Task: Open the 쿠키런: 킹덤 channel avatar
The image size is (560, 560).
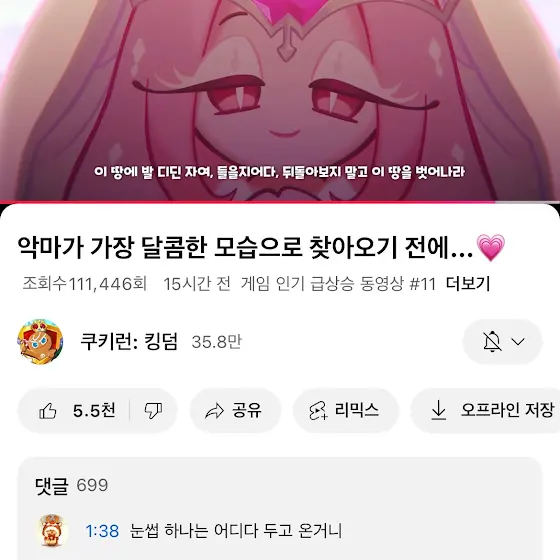Action: point(40,342)
